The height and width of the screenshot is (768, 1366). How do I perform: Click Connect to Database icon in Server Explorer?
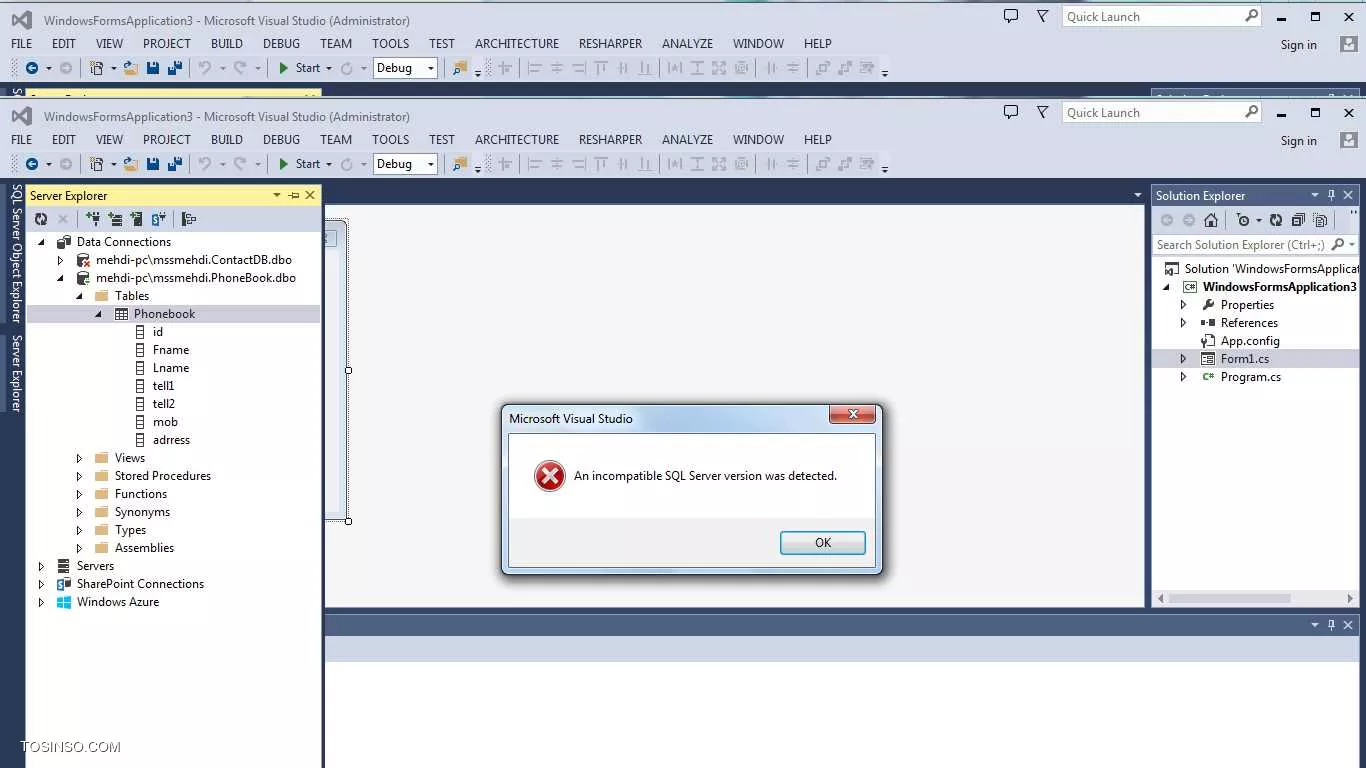[93, 219]
